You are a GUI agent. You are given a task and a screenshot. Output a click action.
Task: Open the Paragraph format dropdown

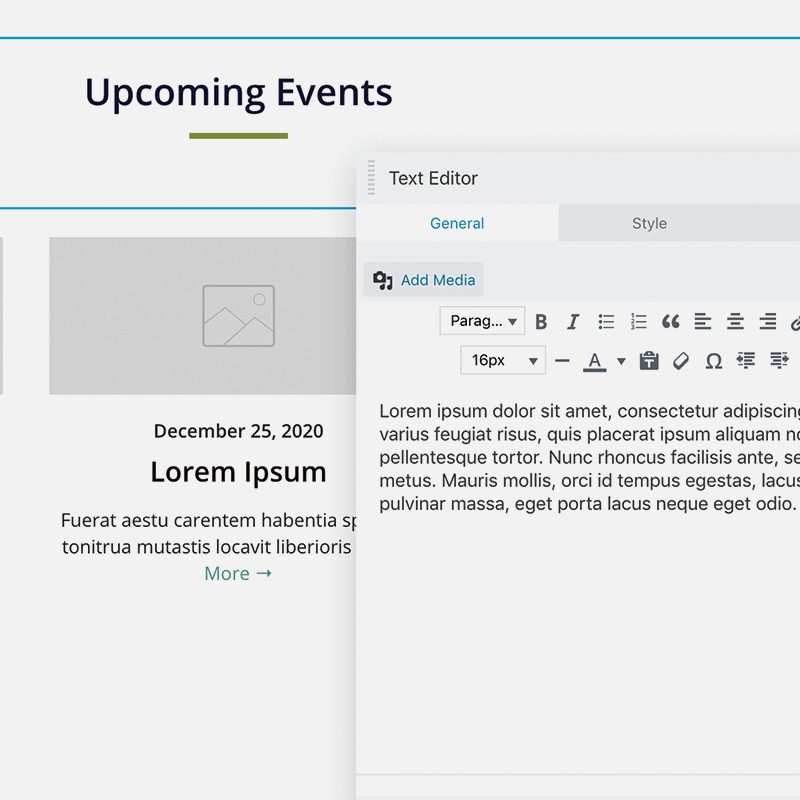(x=482, y=321)
